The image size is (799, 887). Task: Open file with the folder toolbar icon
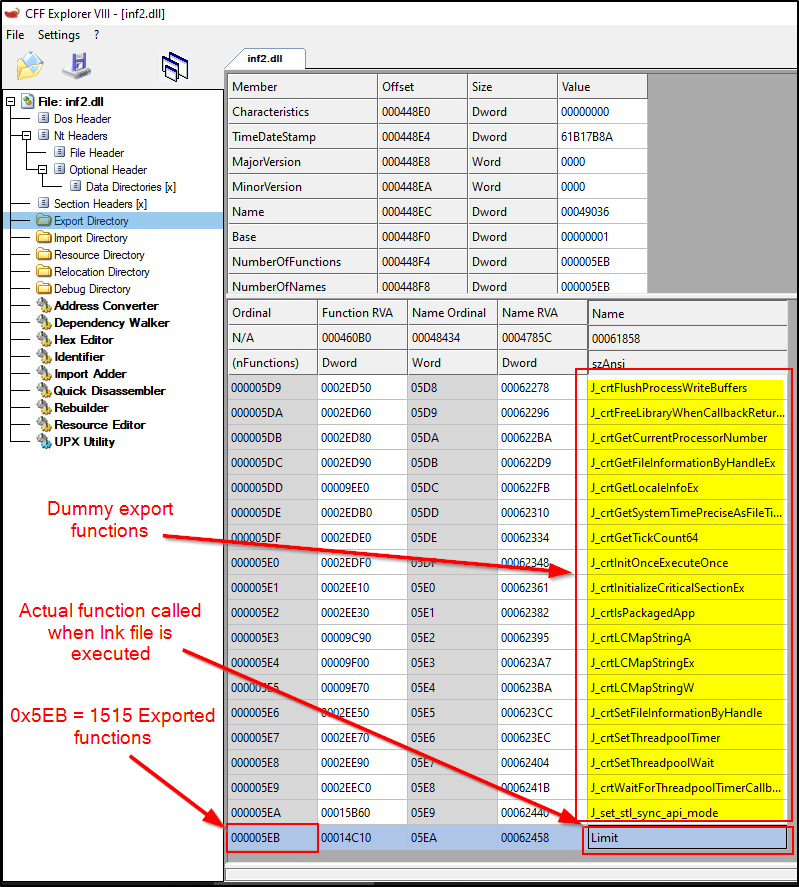(30, 66)
